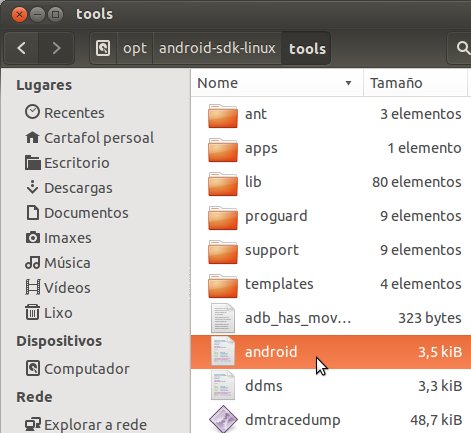Select the proguard folder icon
The image size is (471, 433).
[x=223, y=218]
